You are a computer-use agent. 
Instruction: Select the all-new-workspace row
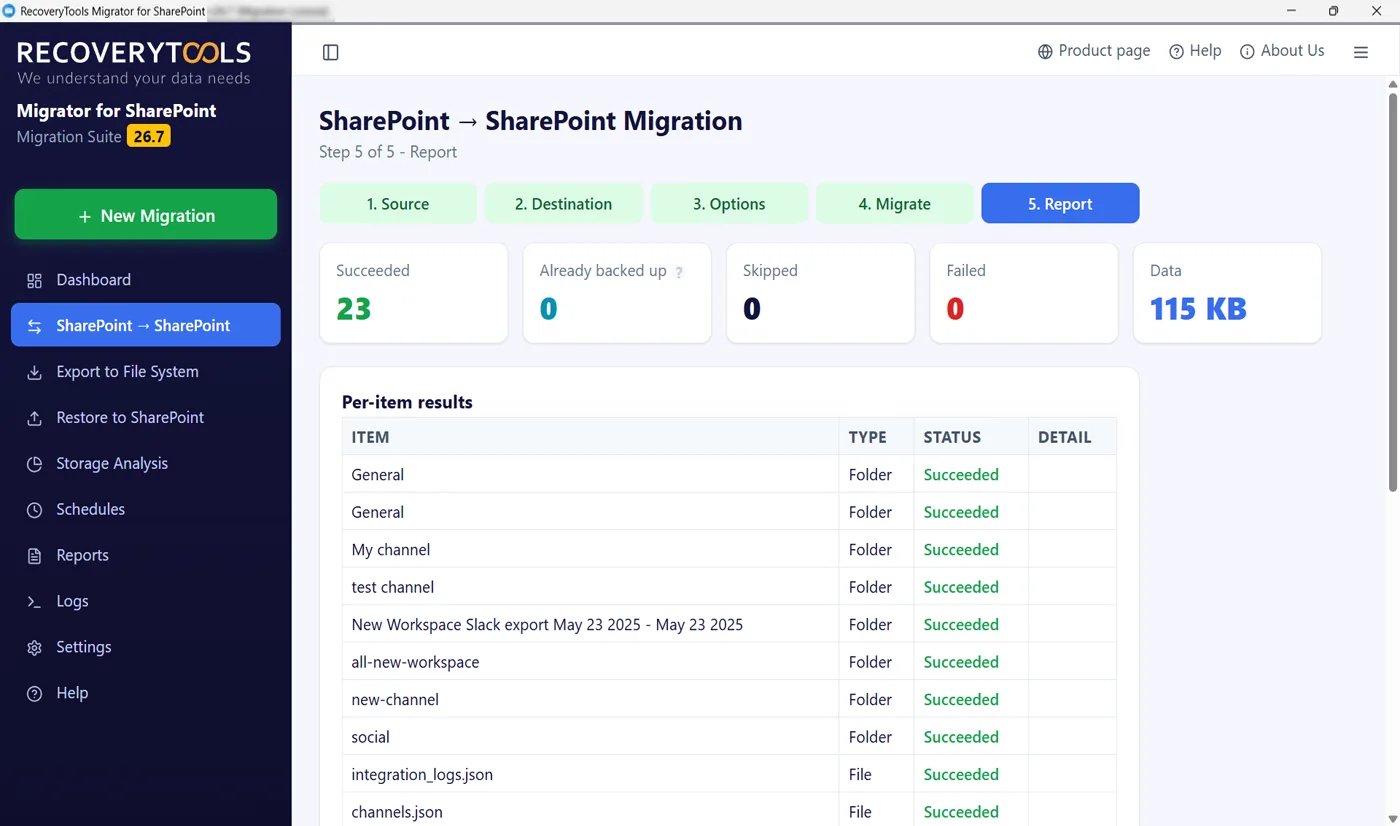[729, 662]
